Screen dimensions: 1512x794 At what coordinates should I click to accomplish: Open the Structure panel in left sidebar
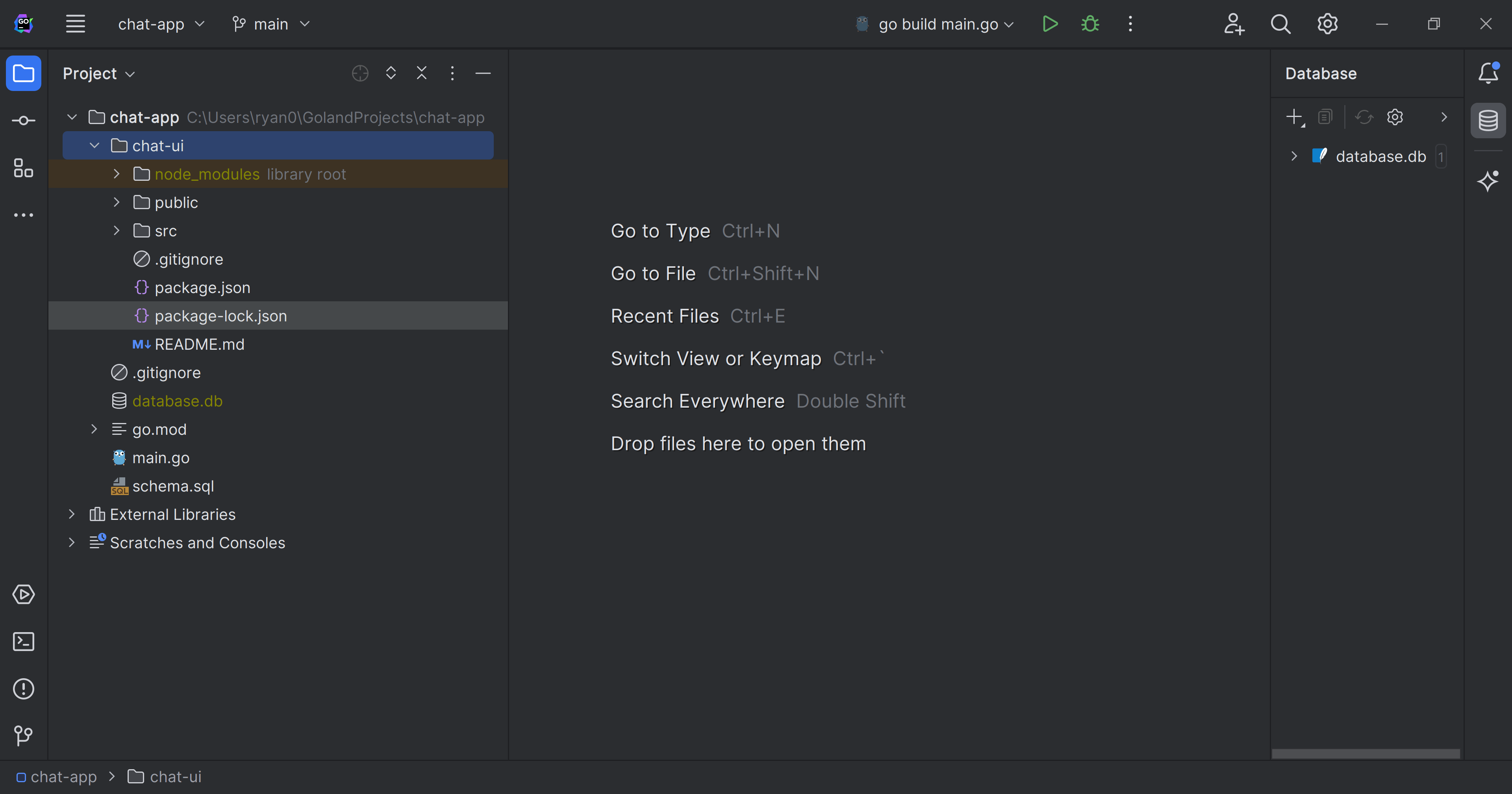(x=24, y=168)
